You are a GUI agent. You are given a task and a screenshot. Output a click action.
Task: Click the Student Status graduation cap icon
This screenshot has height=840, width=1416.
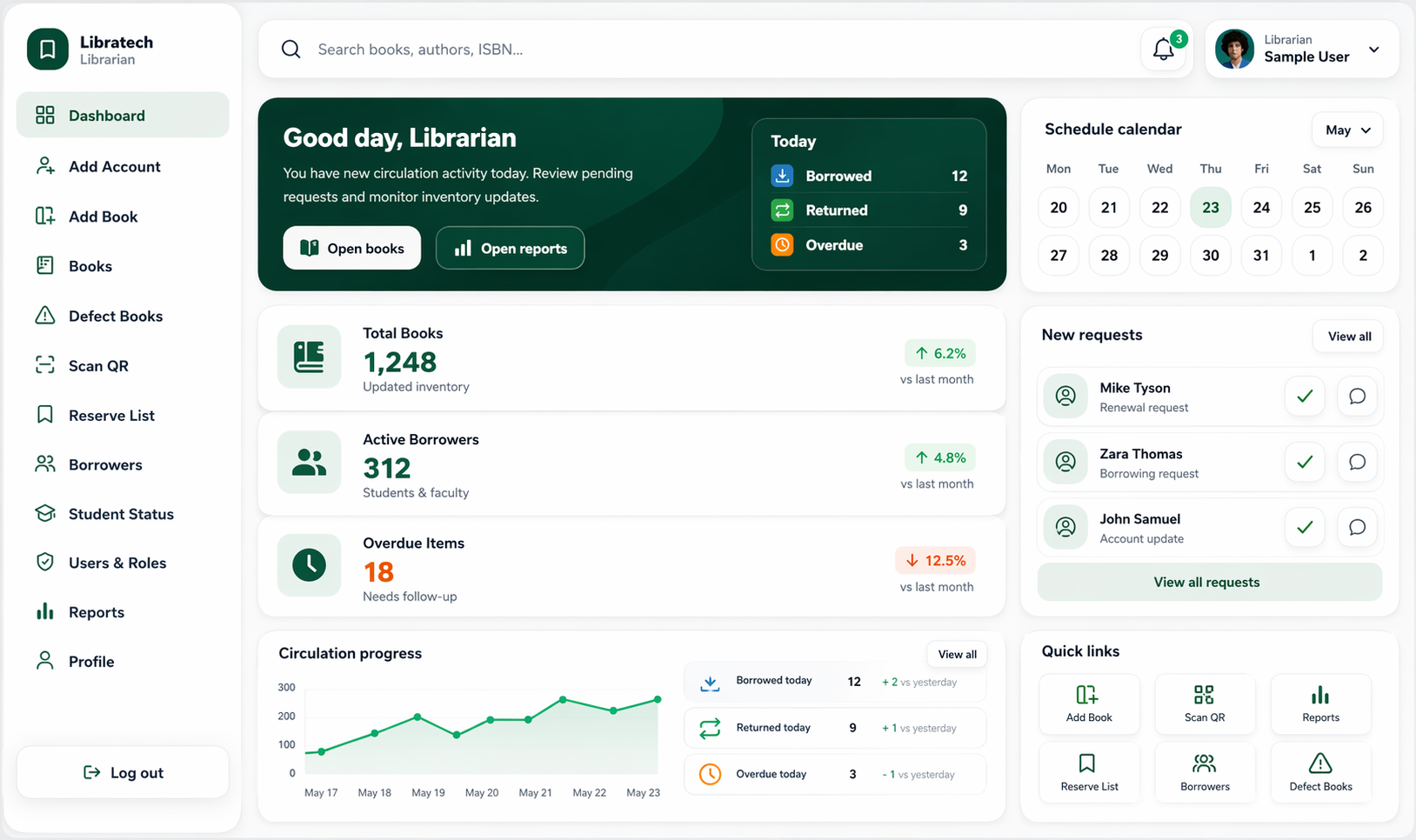coord(45,514)
